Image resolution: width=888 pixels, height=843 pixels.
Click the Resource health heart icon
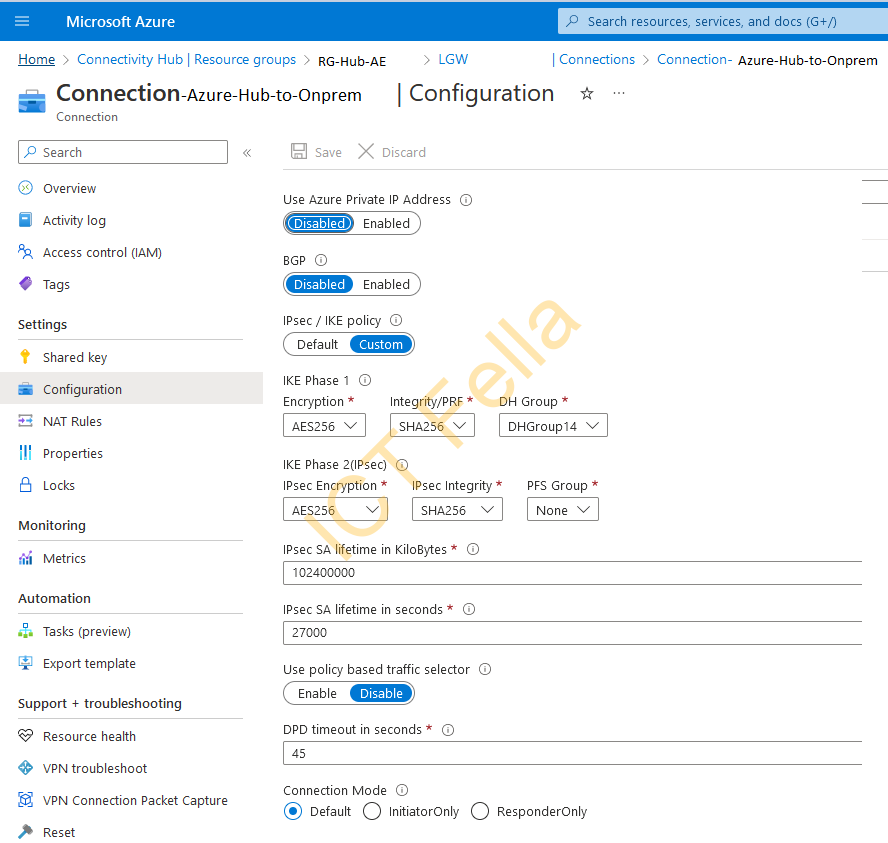25,735
